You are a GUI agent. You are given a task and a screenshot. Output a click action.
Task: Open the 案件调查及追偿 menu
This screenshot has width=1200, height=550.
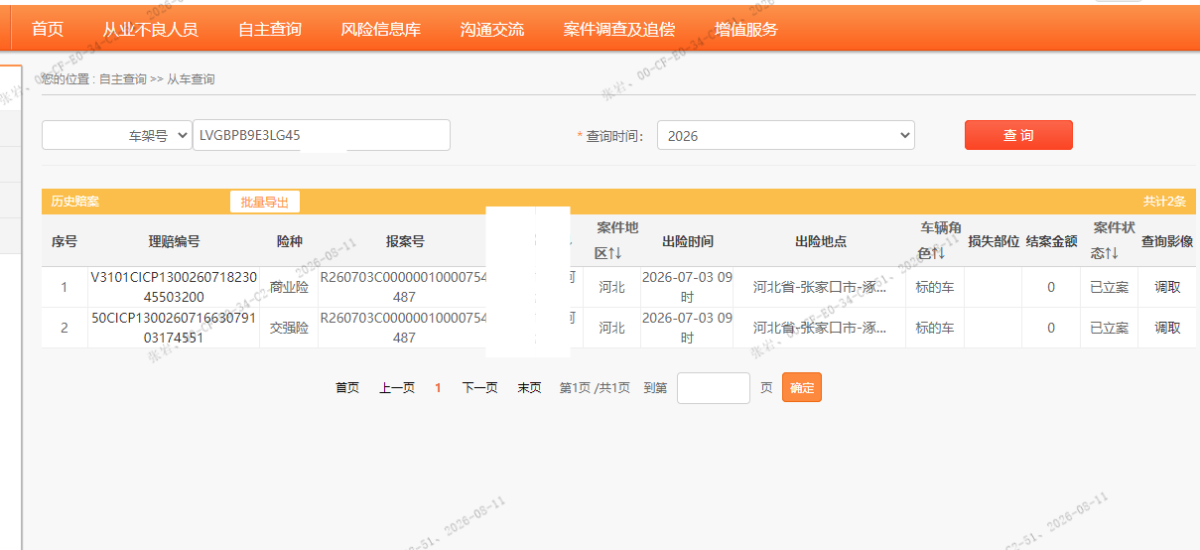619,29
